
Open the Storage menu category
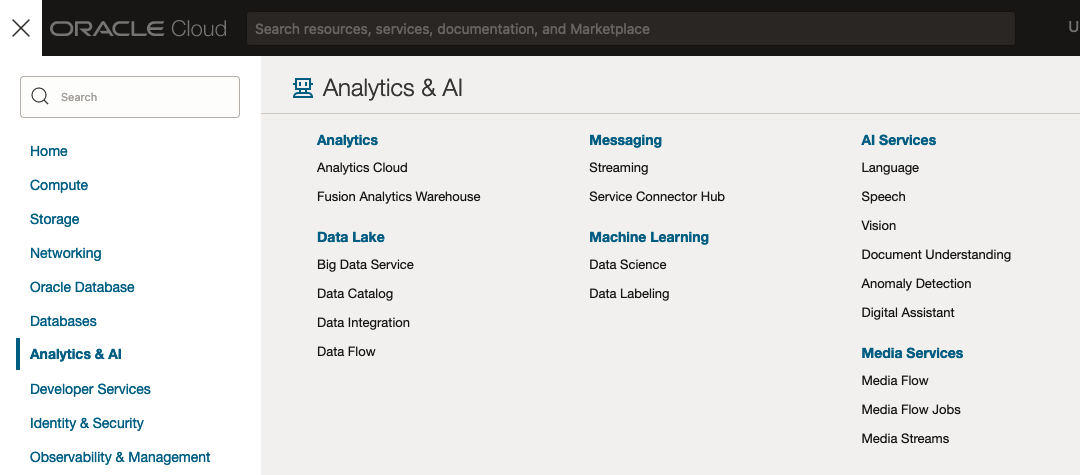click(54, 219)
